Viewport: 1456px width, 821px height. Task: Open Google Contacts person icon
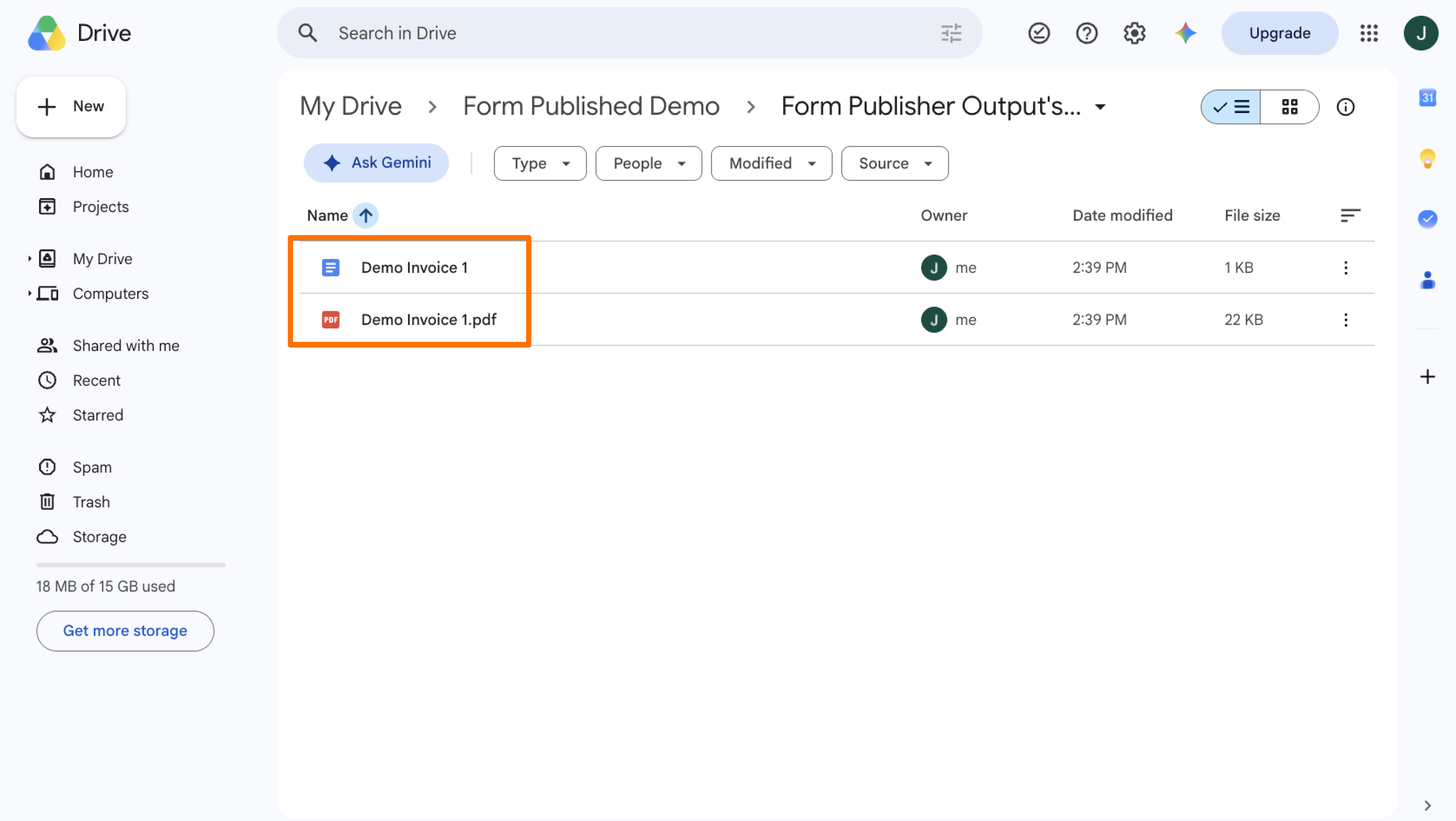[x=1427, y=280]
